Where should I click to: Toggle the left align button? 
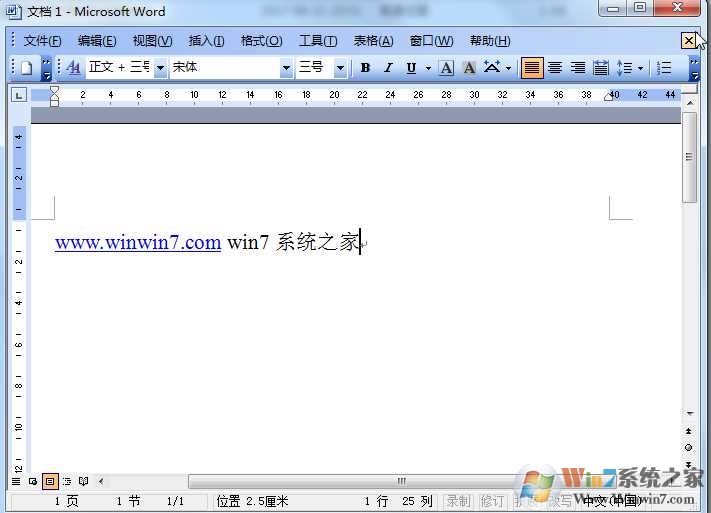532,68
